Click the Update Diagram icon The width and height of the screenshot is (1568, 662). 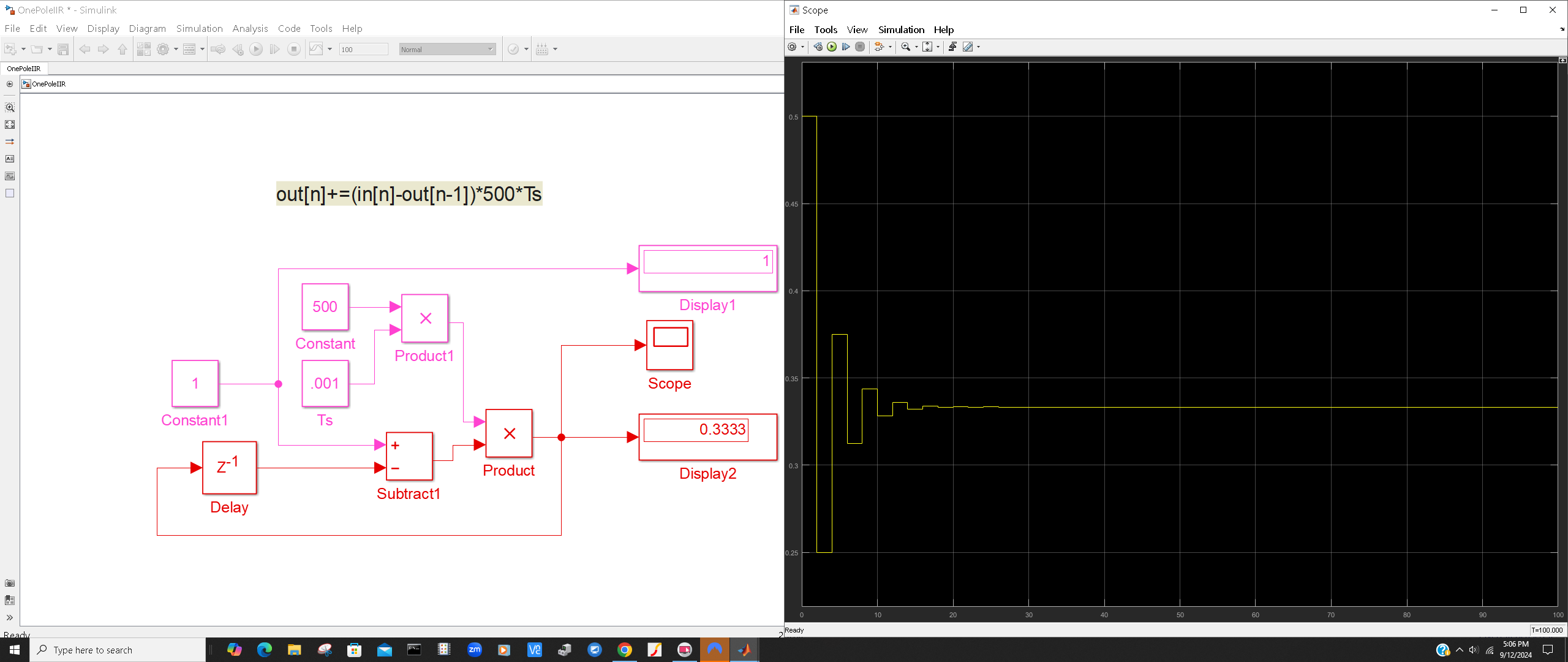tap(217, 49)
